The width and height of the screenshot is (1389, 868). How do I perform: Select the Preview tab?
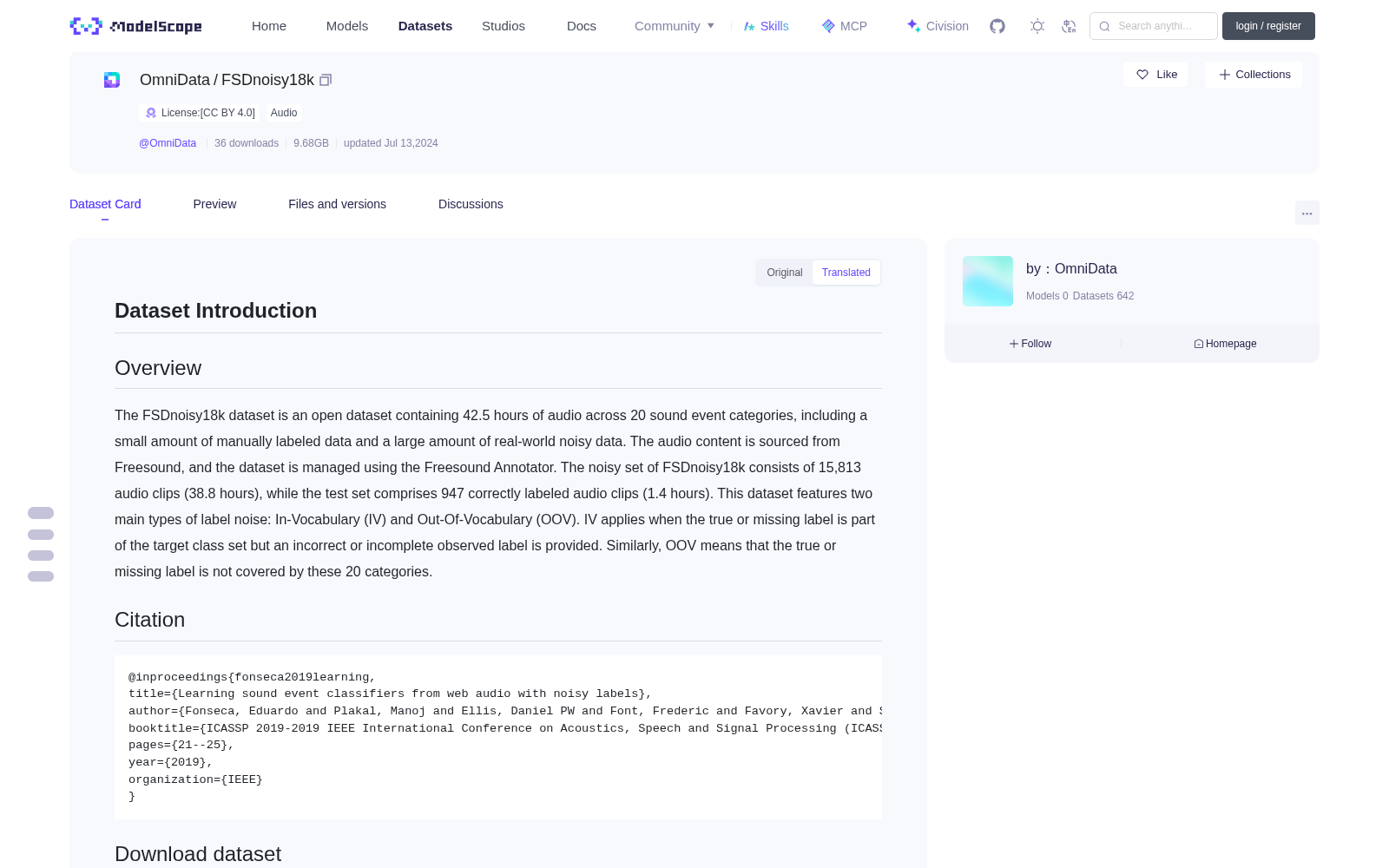[x=214, y=204]
